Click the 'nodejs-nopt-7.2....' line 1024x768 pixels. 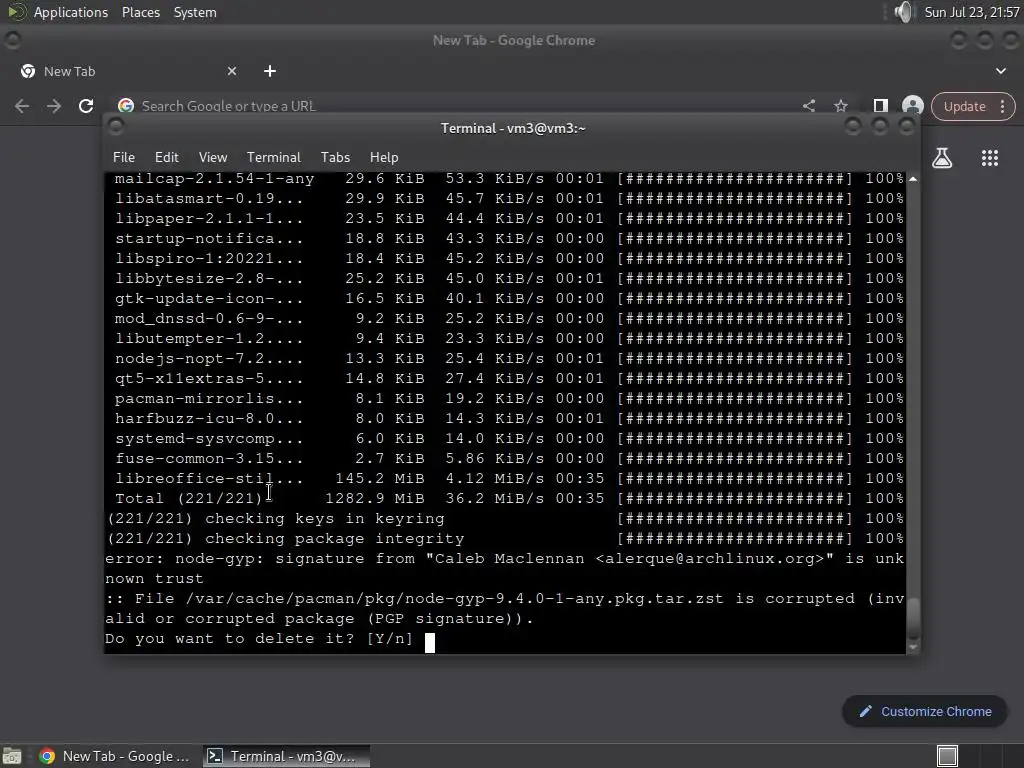[x=509, y=359]
